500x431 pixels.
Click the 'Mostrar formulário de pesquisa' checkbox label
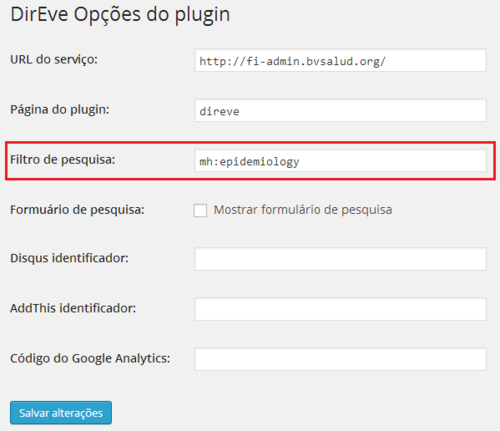[303, 210]
